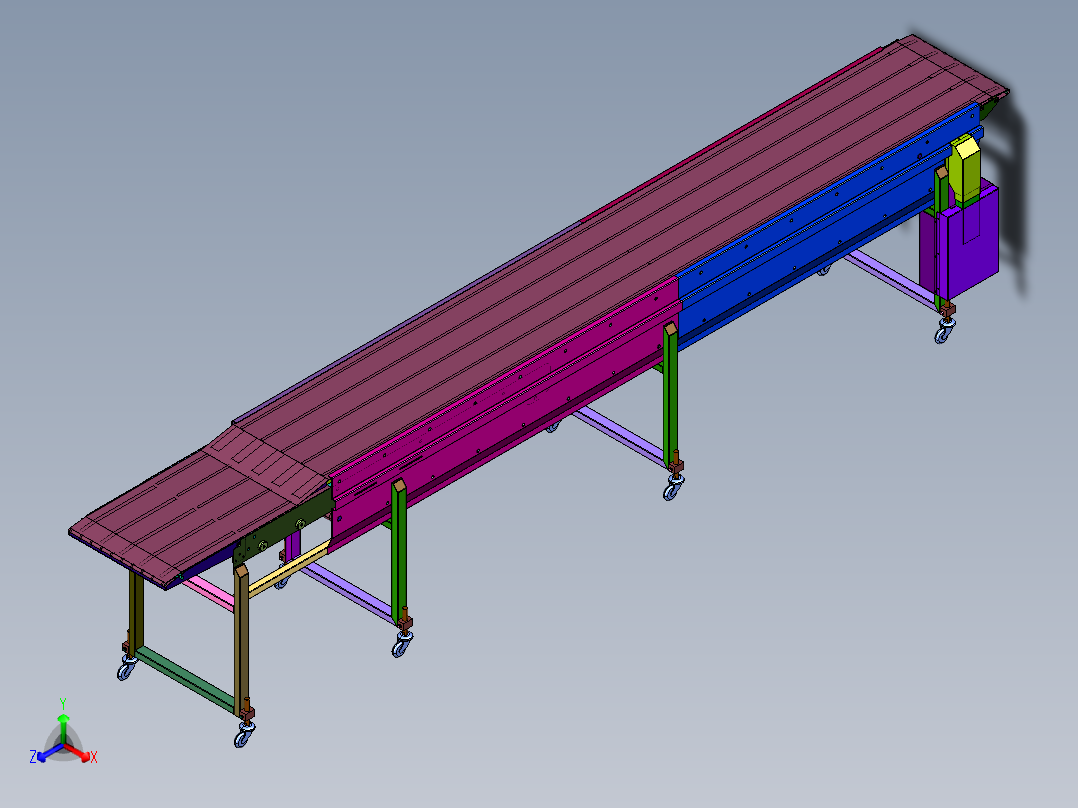1078x808 pixels.
Task: Select the pink cross brace under the infeed
Action: tap(209, 592)
